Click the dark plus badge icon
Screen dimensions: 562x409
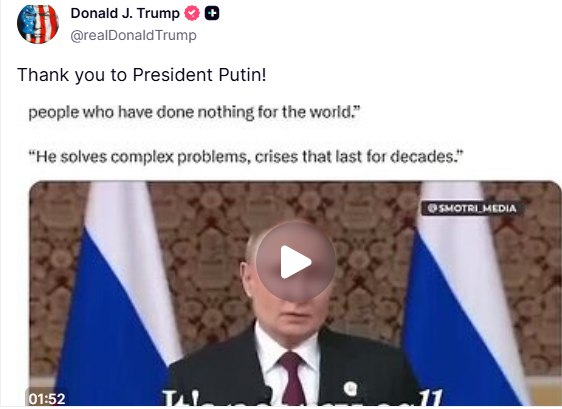[212, 14]
